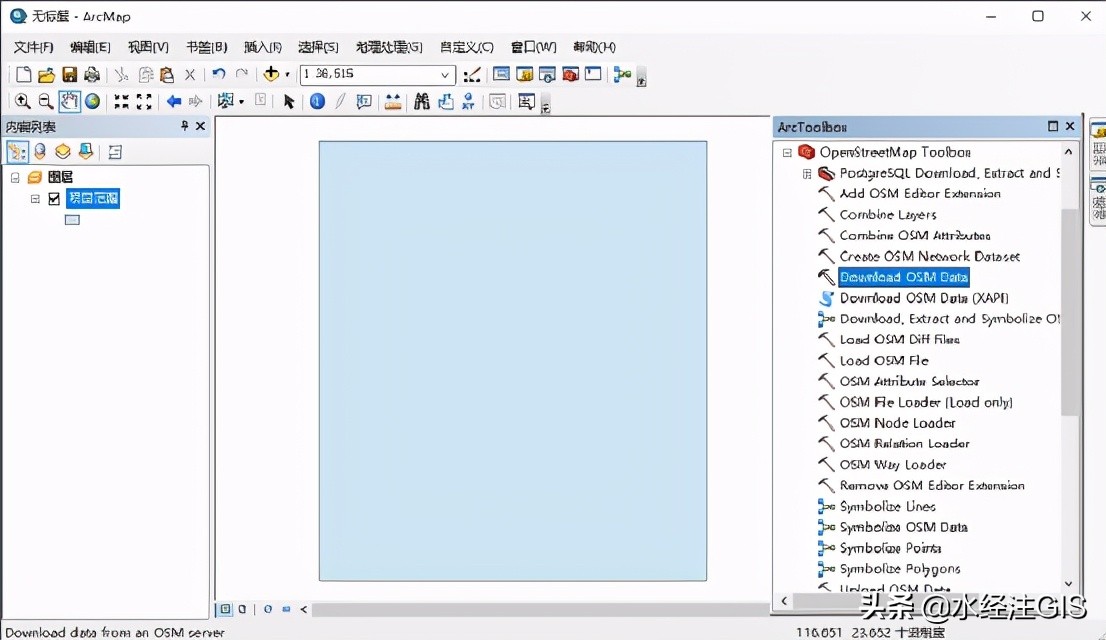Collapse the OpenStreetMap Toolbox node
Viewport: 1106px width, 640px height.
point(787,152)
